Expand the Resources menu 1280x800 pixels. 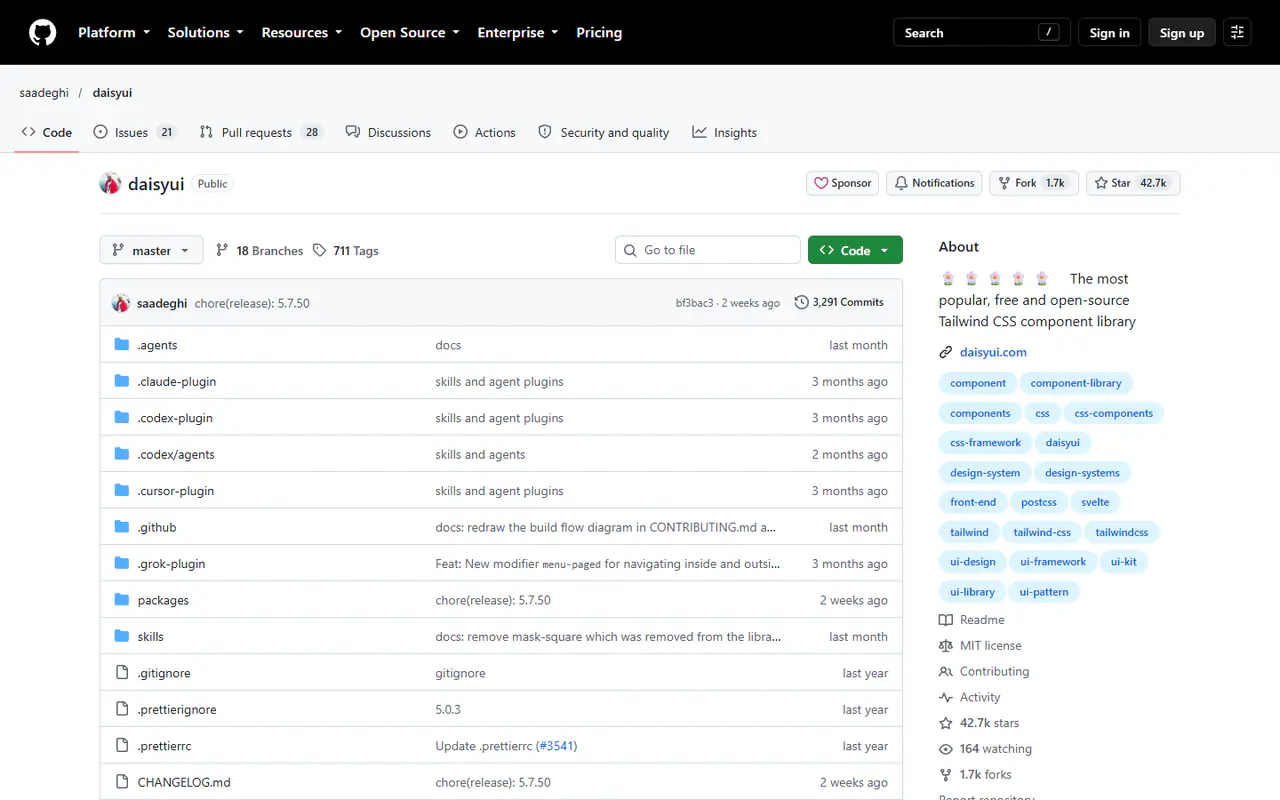302,33
